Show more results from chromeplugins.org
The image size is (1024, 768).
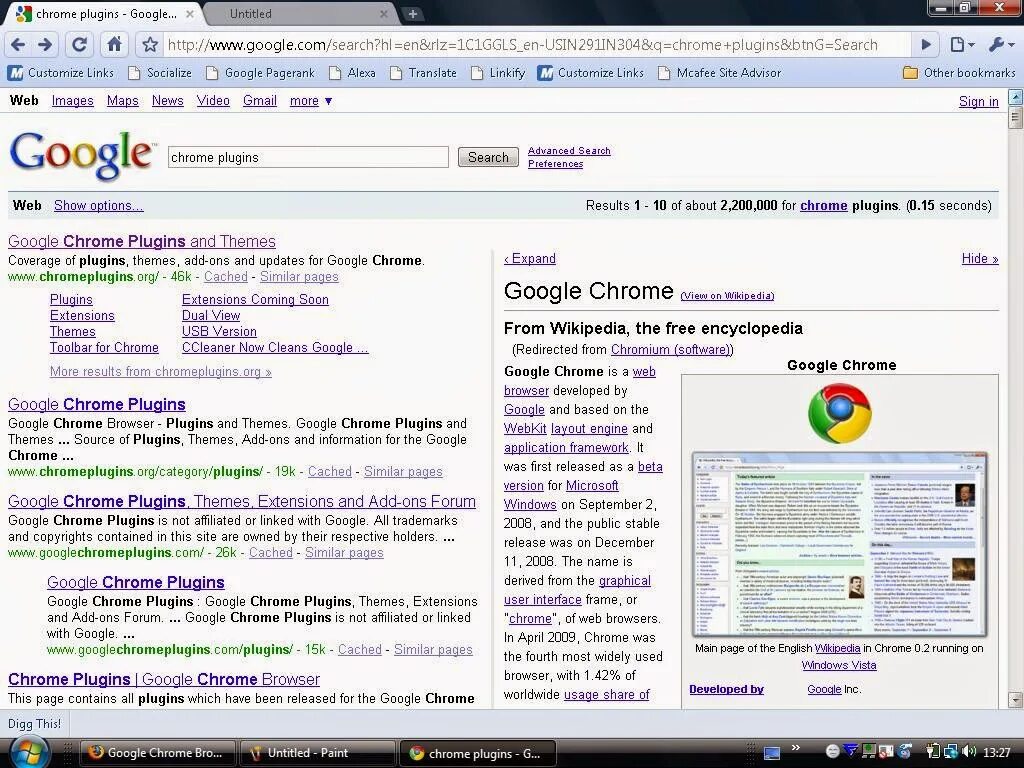pos(161,372)
